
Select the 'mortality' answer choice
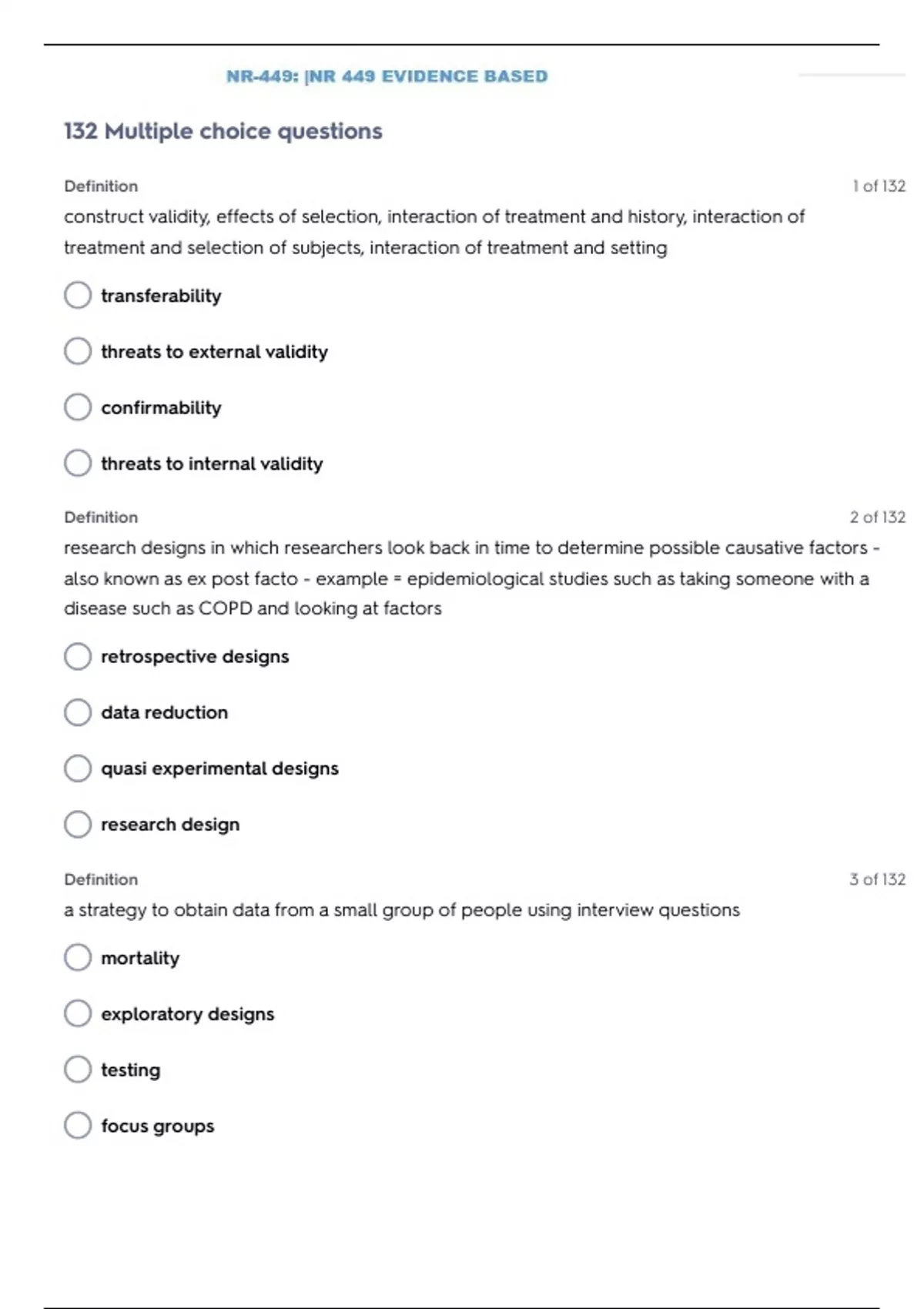pyautogui.click(x=78, y=958)
